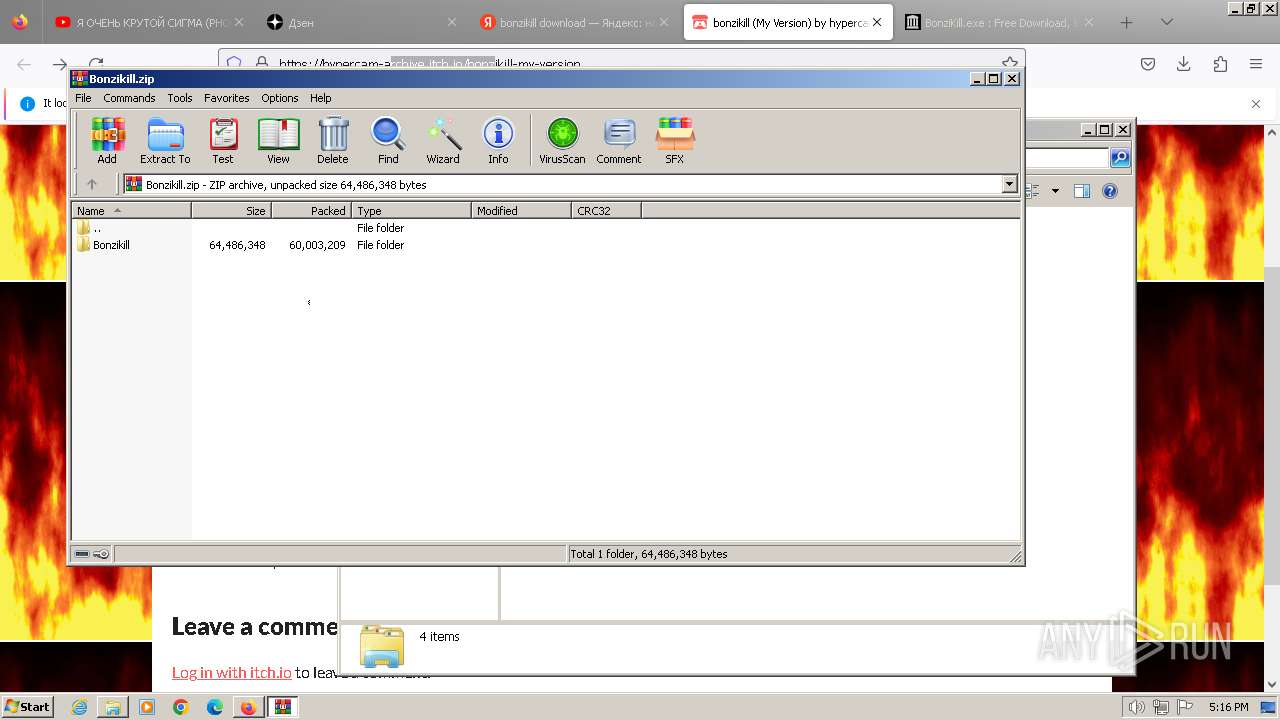Open the list all tabs dropdown
The width and height of the screenshot is (1280, 720).
coord(1166,22)
